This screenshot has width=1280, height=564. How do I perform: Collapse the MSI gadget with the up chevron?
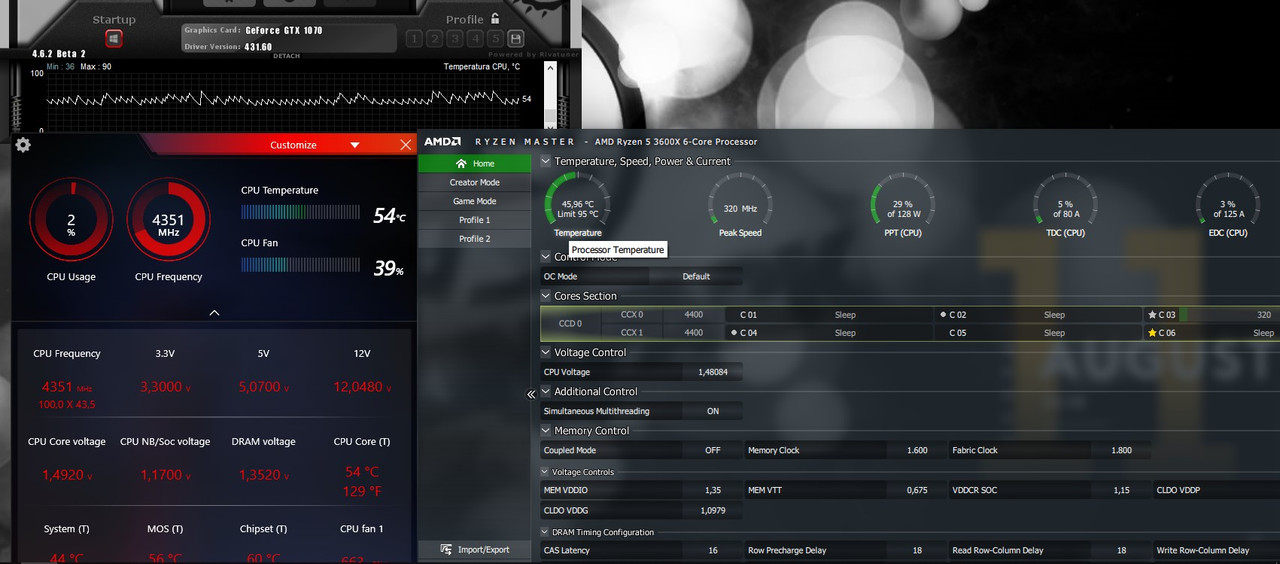[x=214, y=313]
